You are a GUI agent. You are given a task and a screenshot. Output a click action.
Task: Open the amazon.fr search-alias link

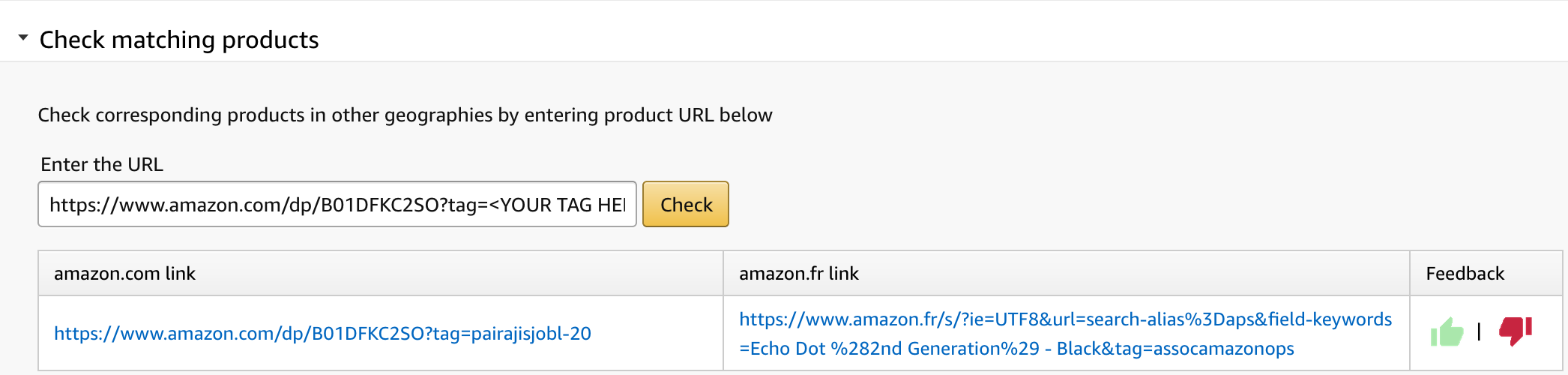(x=1064, y=320)
